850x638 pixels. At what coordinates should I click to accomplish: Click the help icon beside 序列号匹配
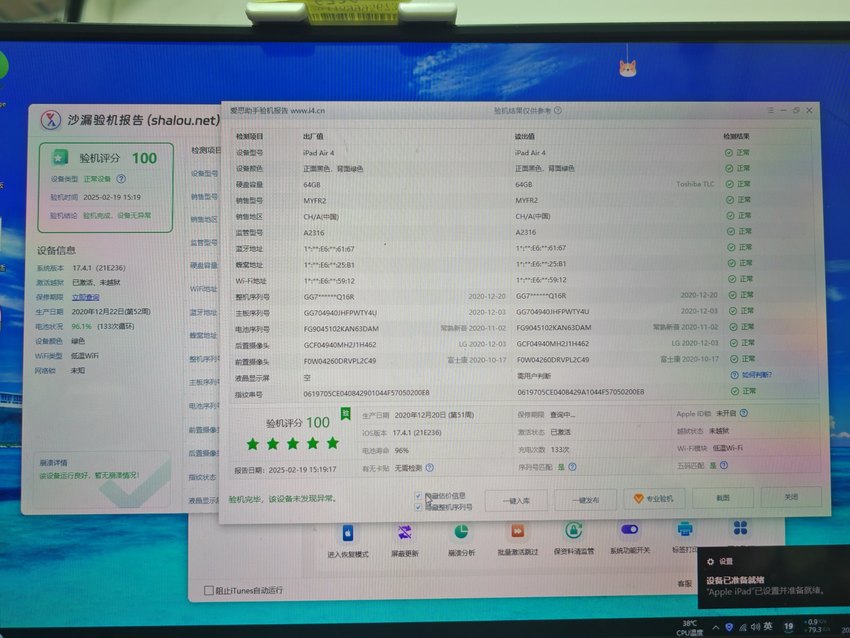click(x=572, y=467)
